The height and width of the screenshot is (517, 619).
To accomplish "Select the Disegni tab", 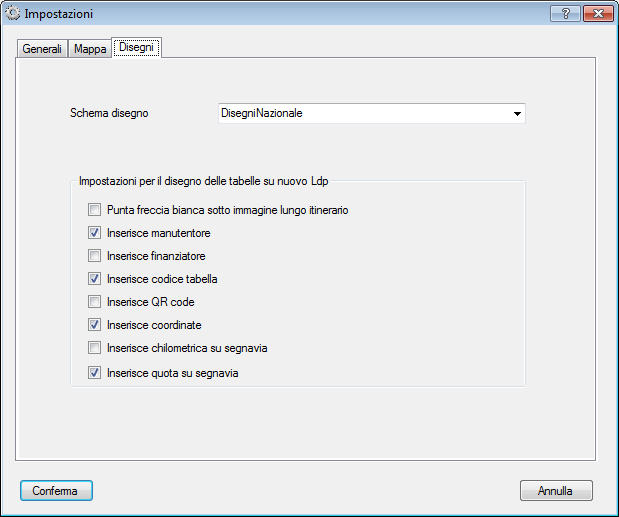I will (x=136, y=48).
